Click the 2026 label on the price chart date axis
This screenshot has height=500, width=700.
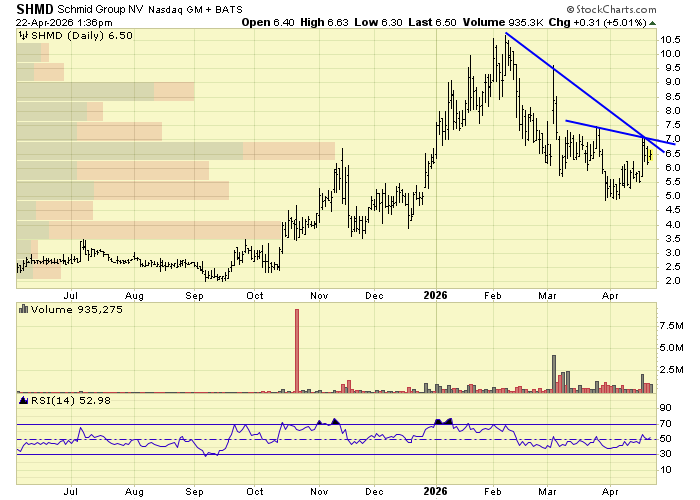pyautogui.click(x=435, y=296)
